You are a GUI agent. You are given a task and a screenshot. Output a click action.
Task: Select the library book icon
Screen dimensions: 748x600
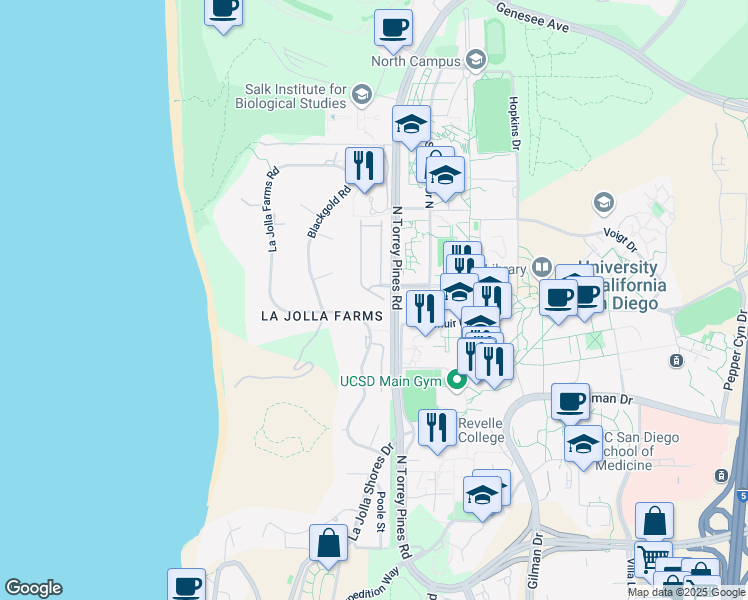click(542, 268)
